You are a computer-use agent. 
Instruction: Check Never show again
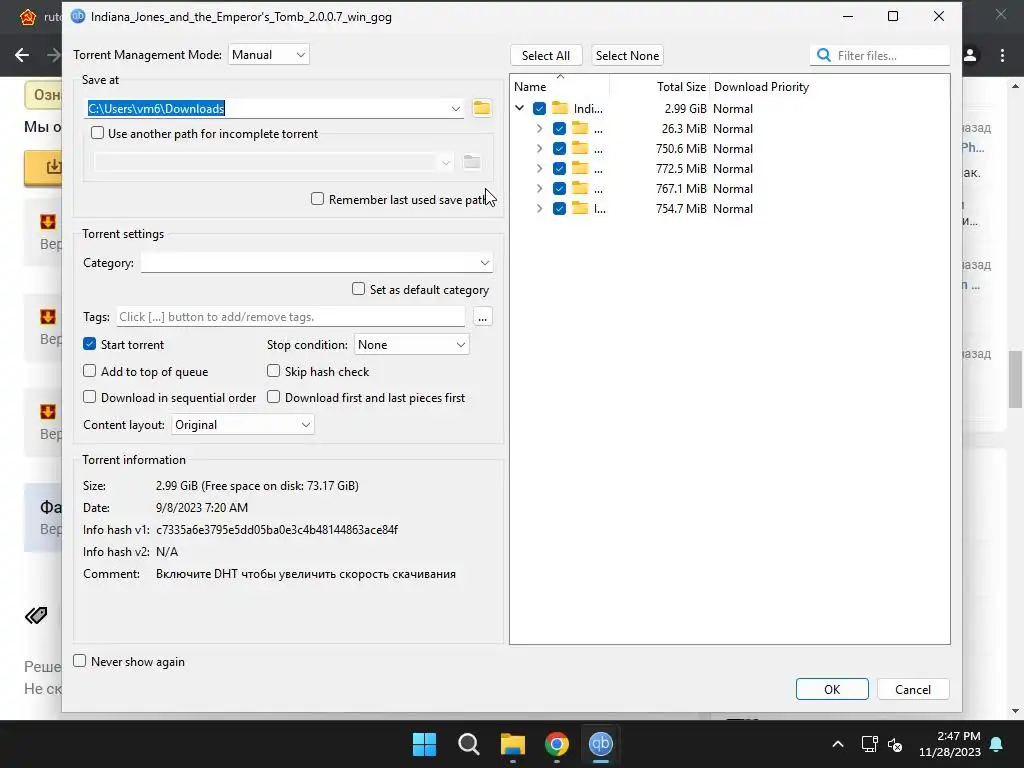tap(80, 661)
